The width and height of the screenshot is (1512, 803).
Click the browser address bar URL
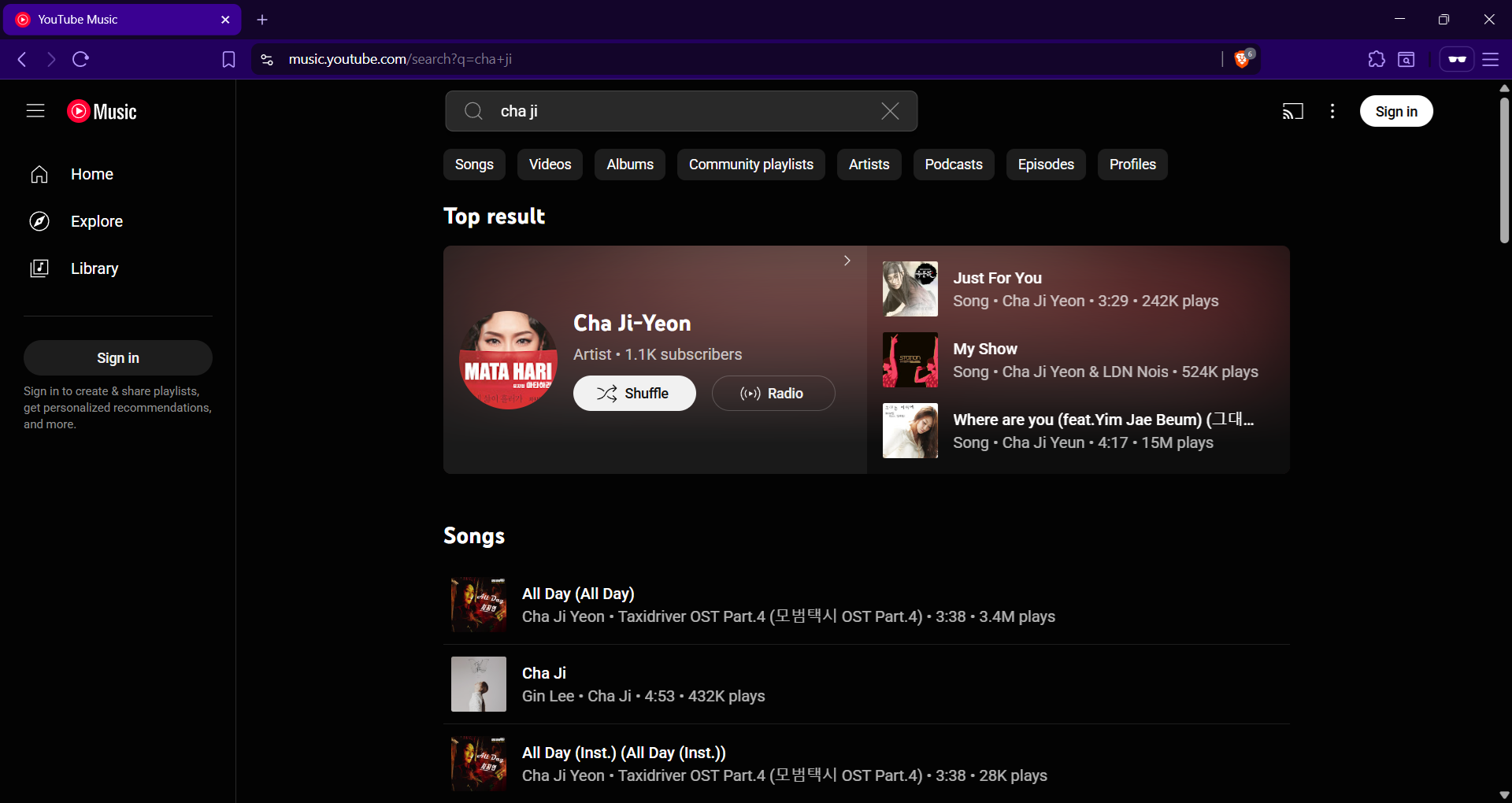[400, 59]
